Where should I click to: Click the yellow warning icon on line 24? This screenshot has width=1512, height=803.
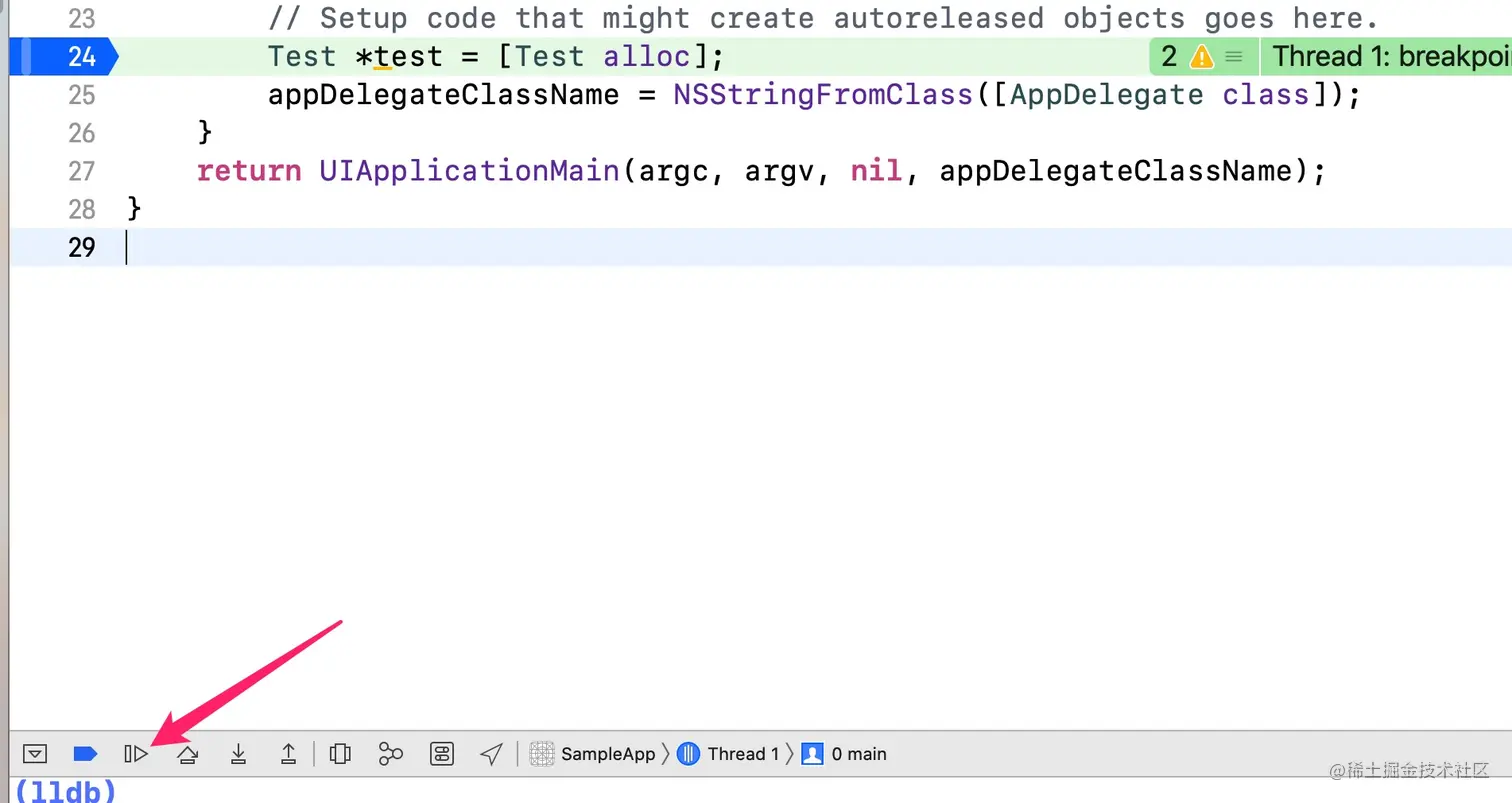pos(1201,57)
